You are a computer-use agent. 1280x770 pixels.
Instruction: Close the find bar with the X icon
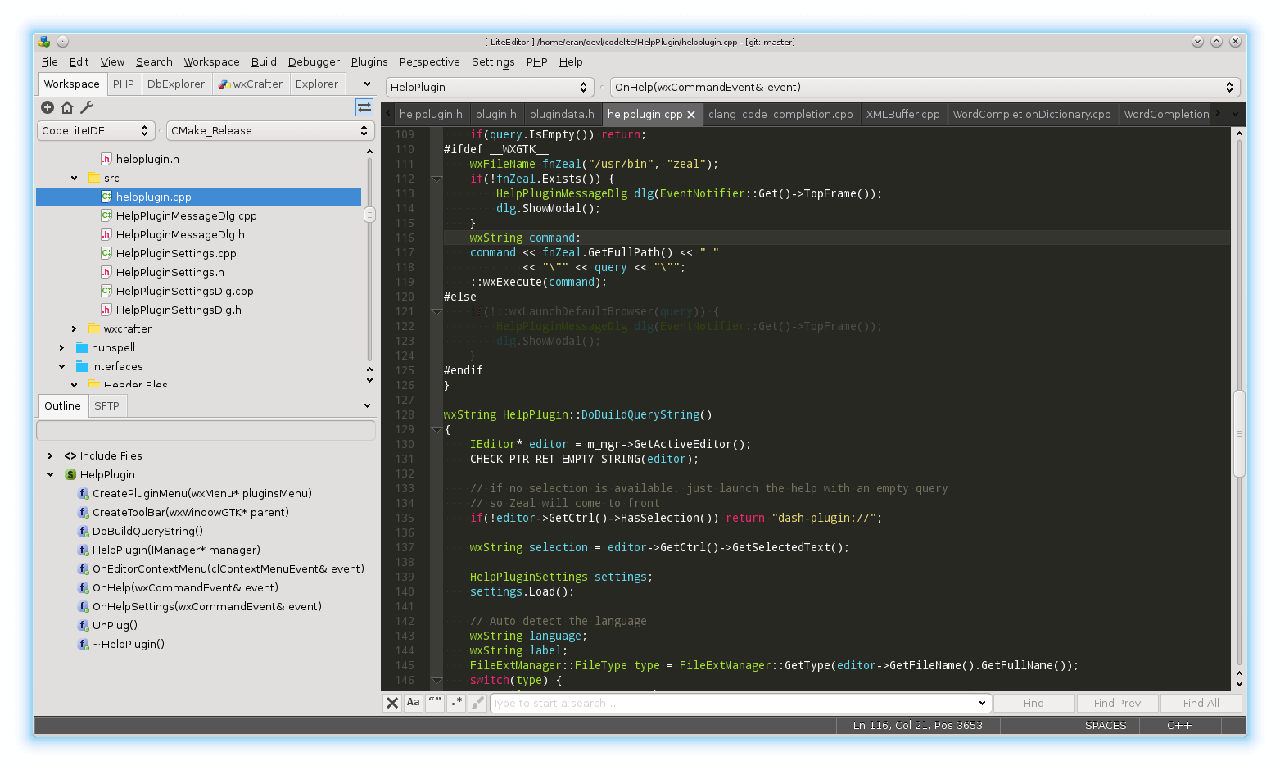click(393, 703)
